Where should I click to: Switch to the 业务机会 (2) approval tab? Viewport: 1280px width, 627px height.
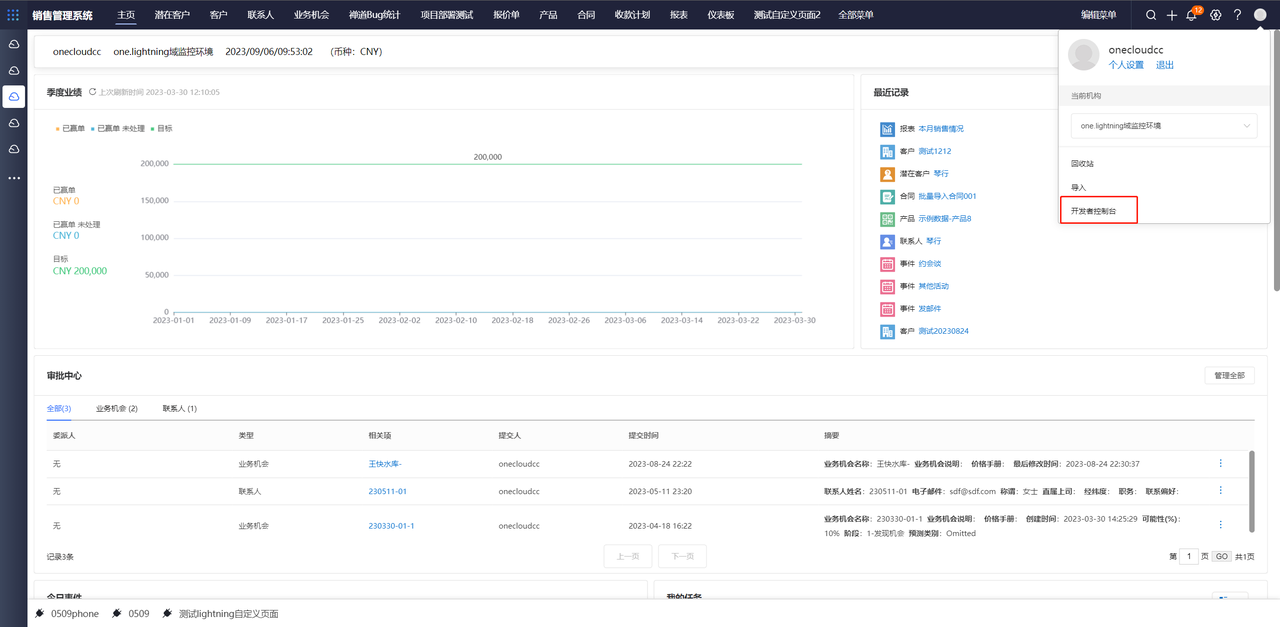pyautogui.click(x=117, y=408)
